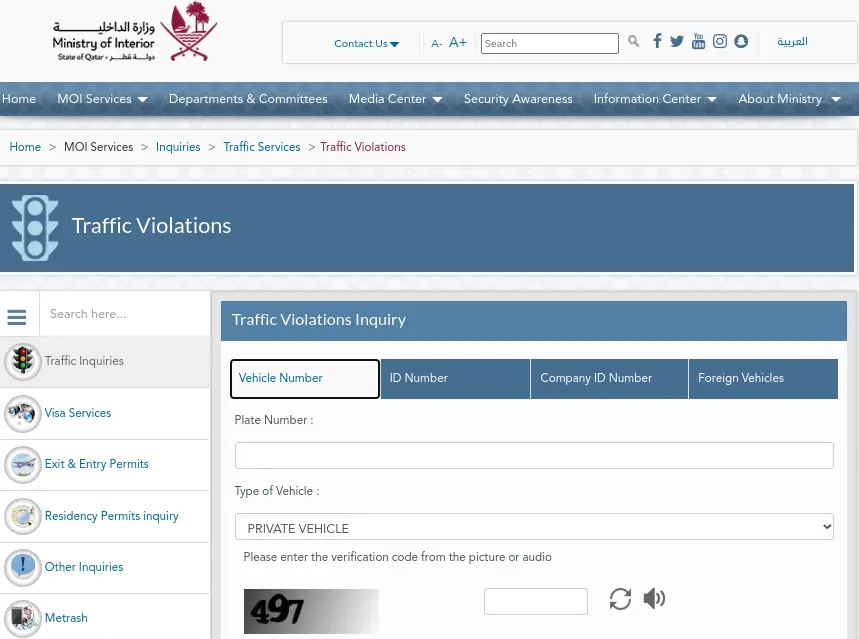859x639 pixels.
Task: Play the audio verification code
Action: 654,598
